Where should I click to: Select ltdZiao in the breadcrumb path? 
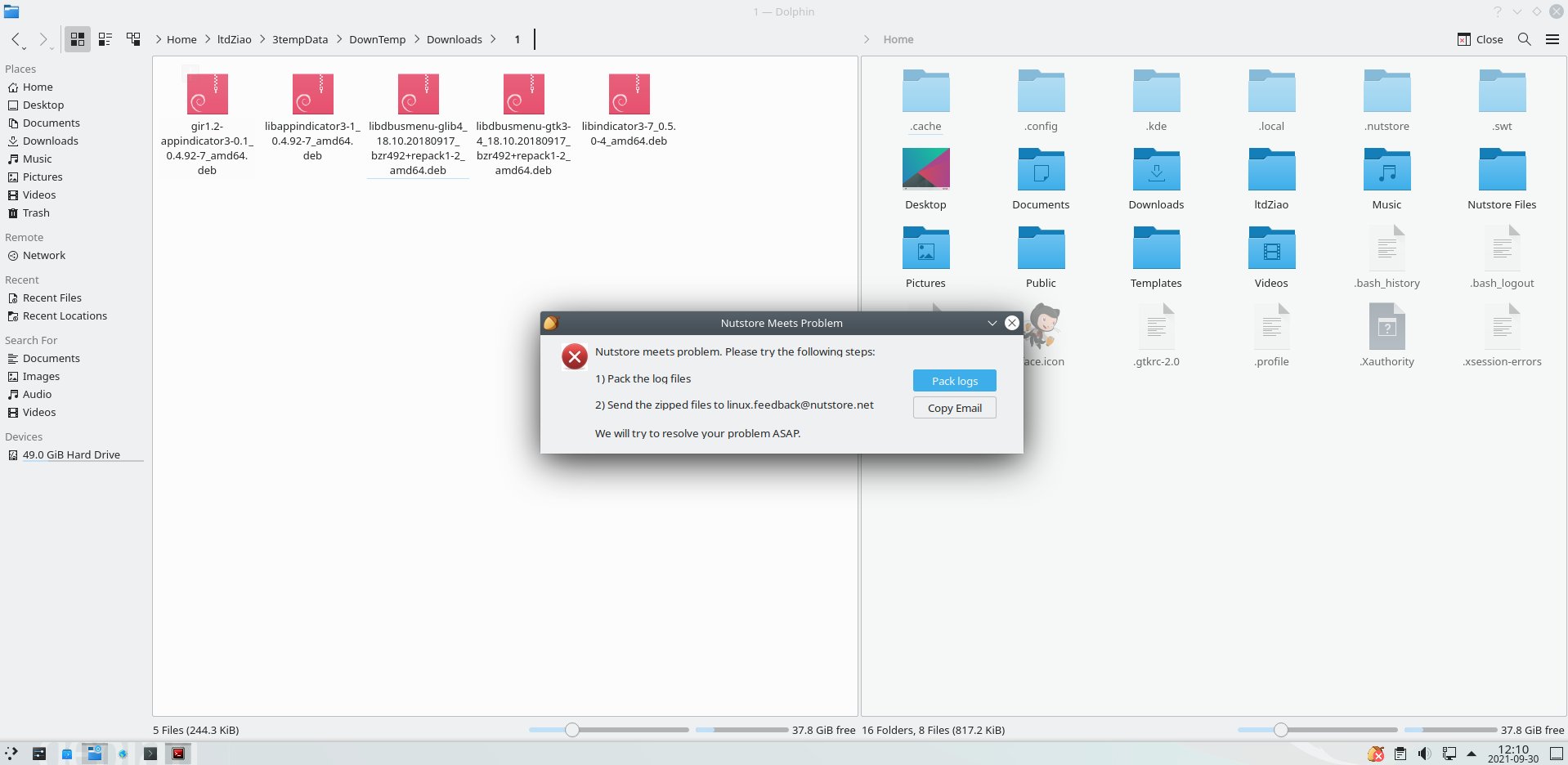[x=235, y=39]
